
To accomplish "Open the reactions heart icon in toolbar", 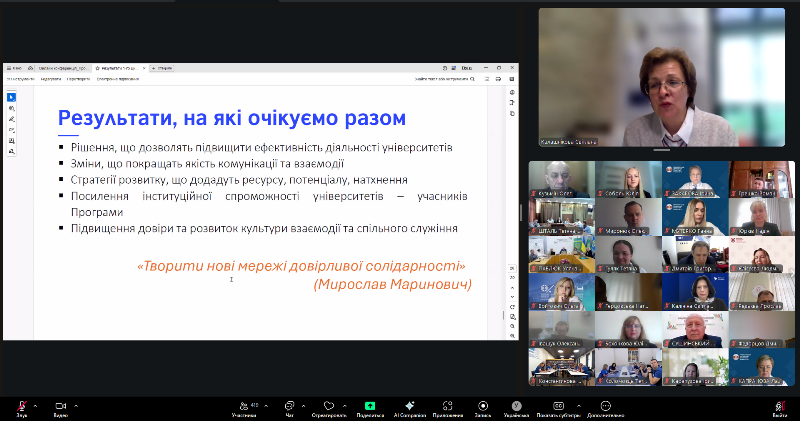I will point(329,405).
